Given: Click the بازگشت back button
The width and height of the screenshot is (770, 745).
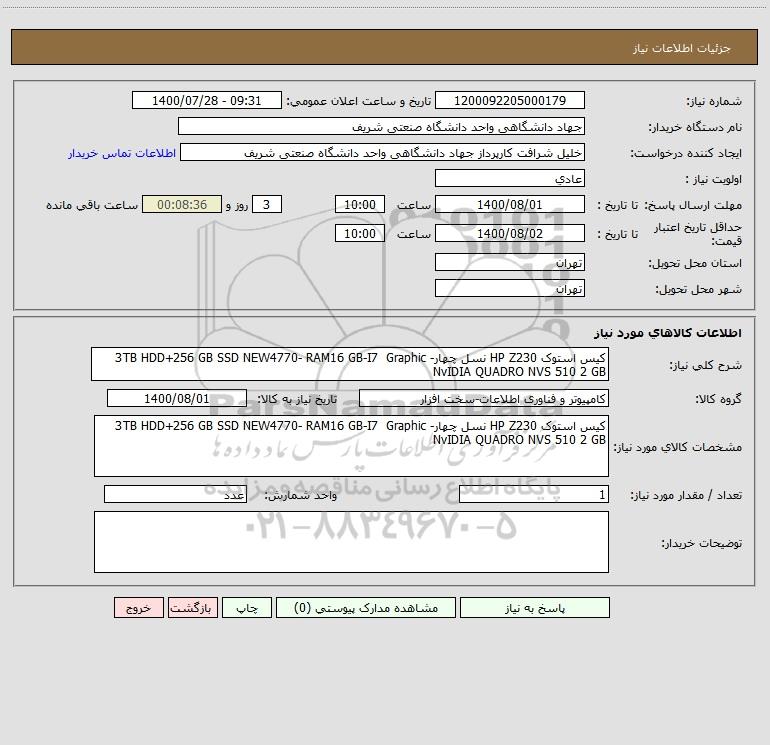Looking at the screenshot, I should 192,607.
